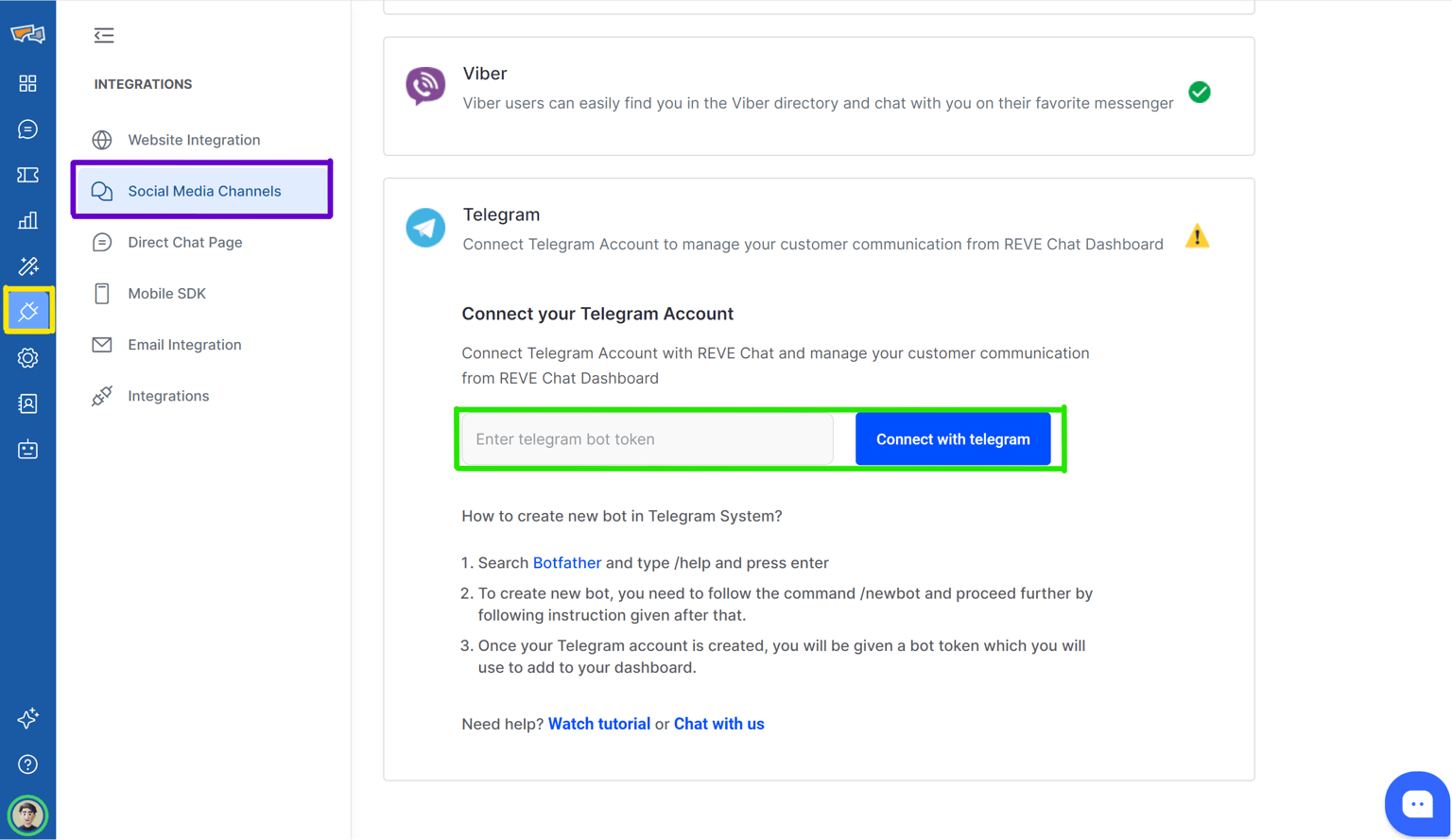The image size is (1452, 840).
Task: Open the Email Integration menu item
Action: (184, 345)
